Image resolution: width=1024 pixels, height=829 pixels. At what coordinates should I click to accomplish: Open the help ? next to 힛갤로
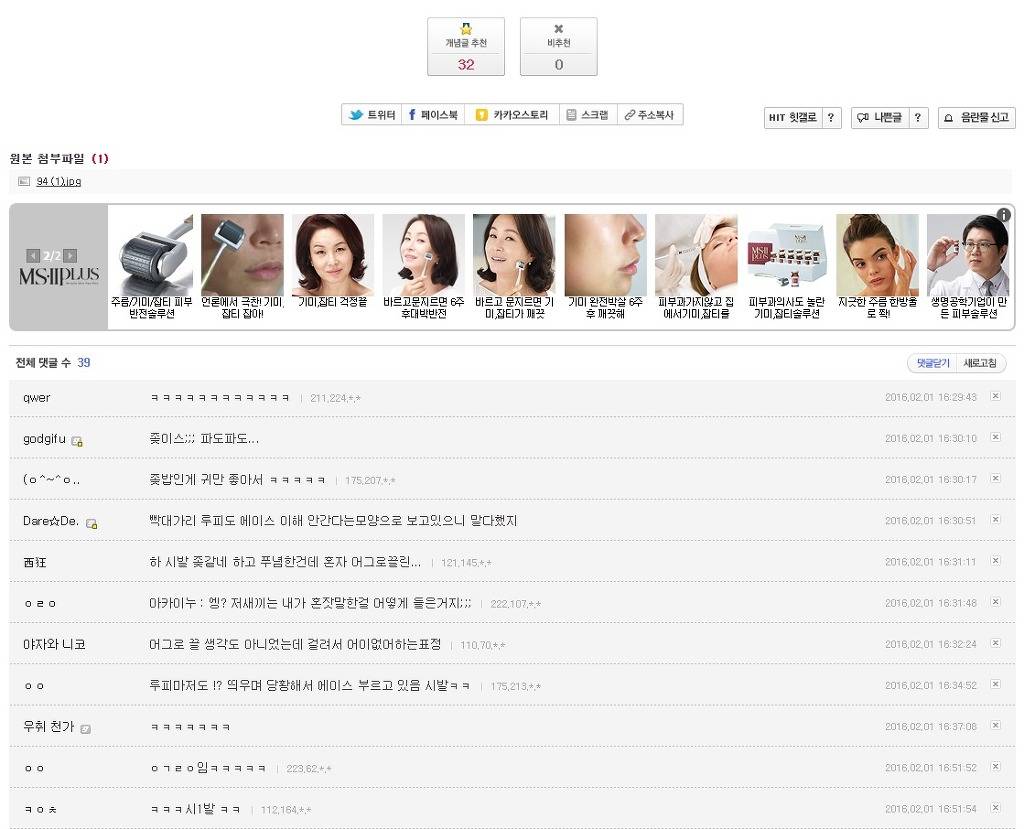coord(832,118)
